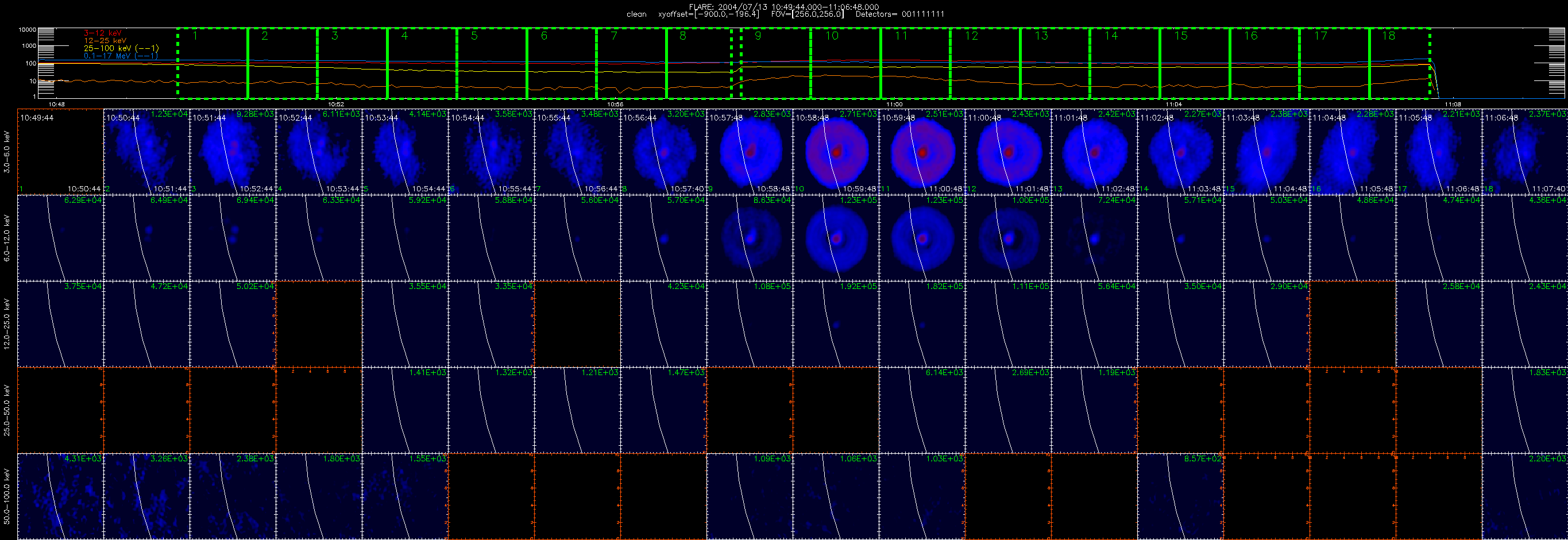
Task: Open the 12-25 keV image labeled 1.82E+05
Action: pos(922,324)
